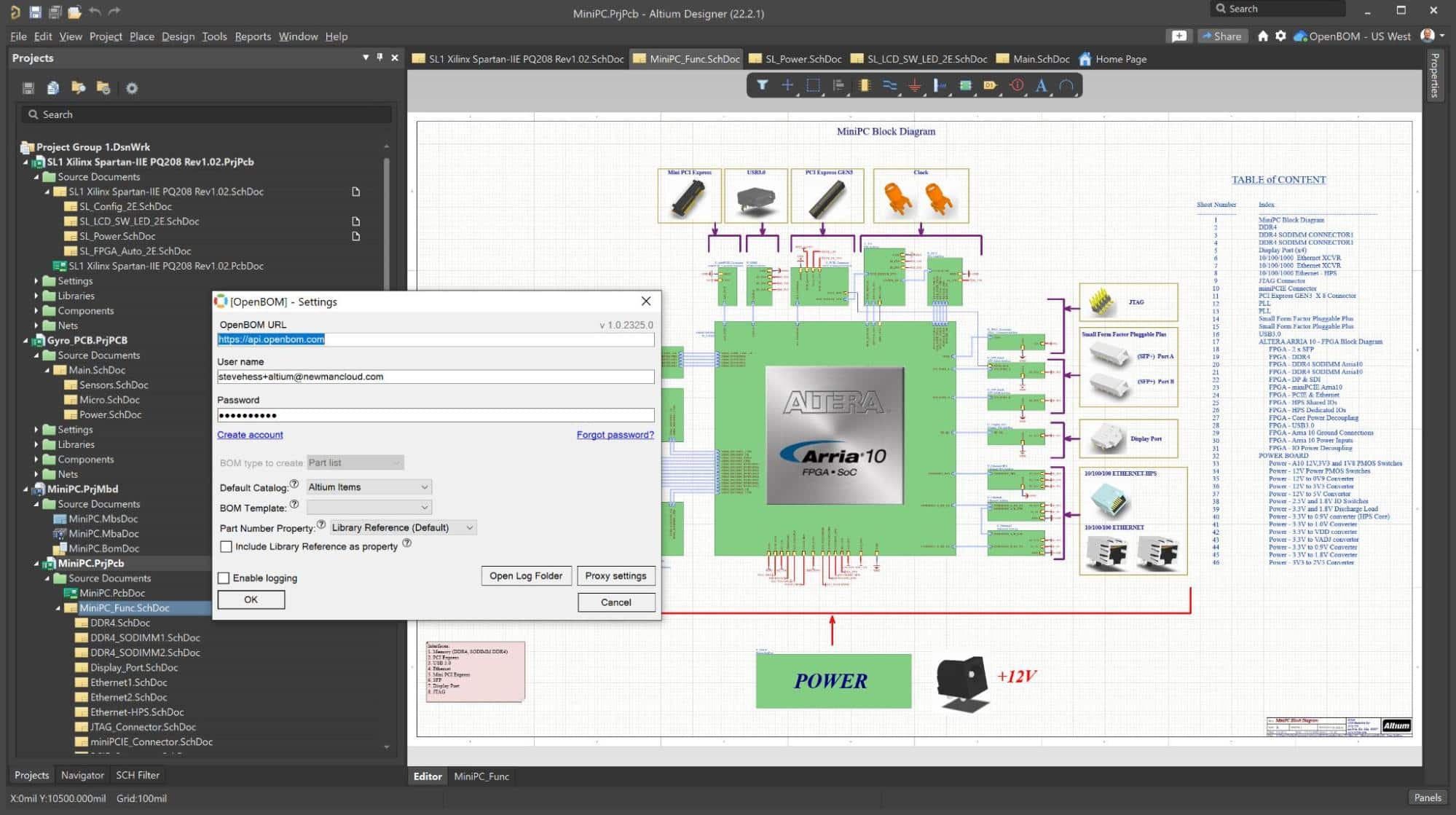Image resolution: width=1456 pixels, height=815 pixels.
Task: Click the open project folder icon in title bar
Action: [74, 12]
